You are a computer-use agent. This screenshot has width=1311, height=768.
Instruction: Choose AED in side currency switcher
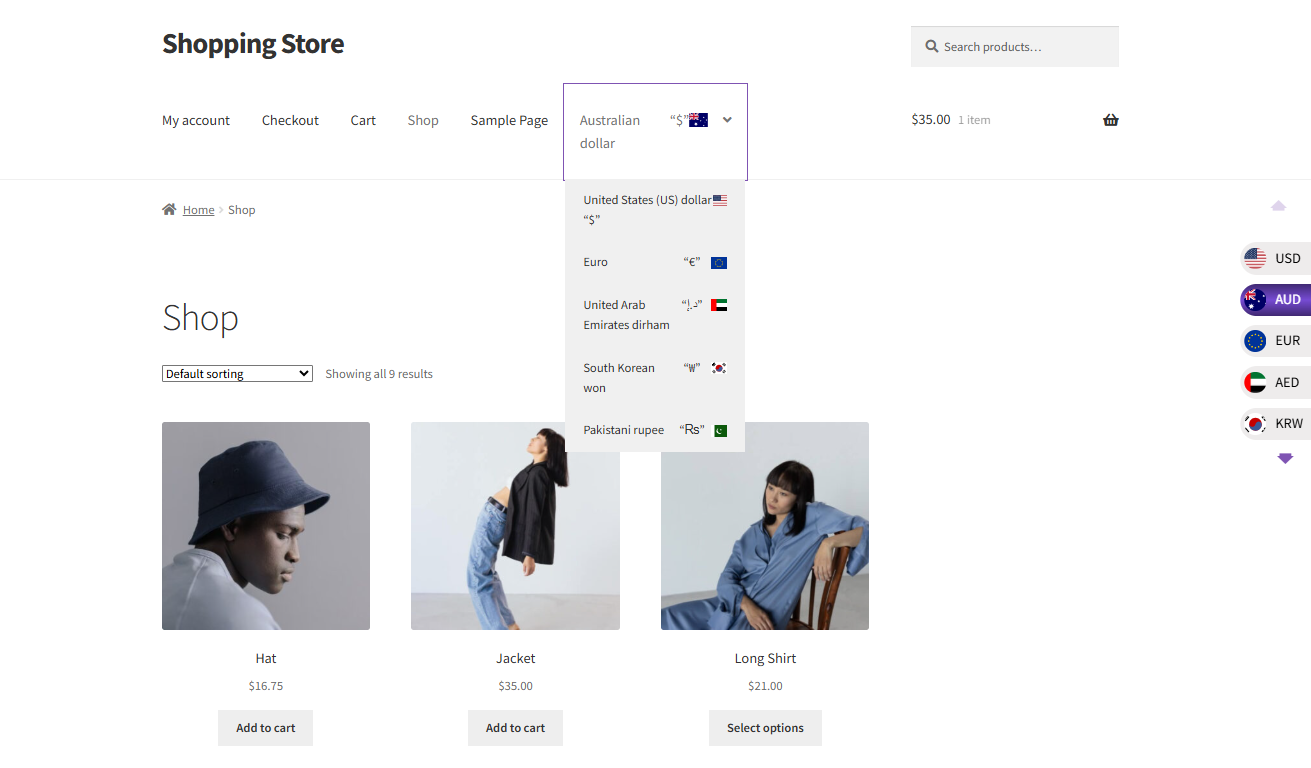coord(1275,382)
